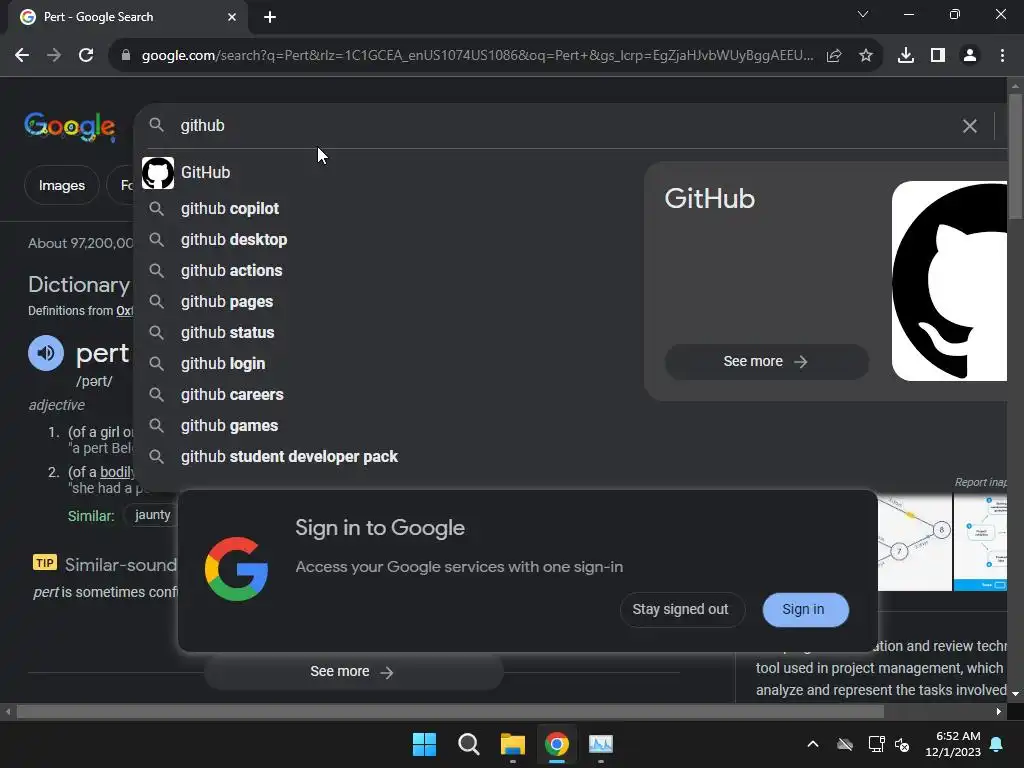The image size is (1024, 768).
Task: Reload the current page
Action: click(86, 56)
